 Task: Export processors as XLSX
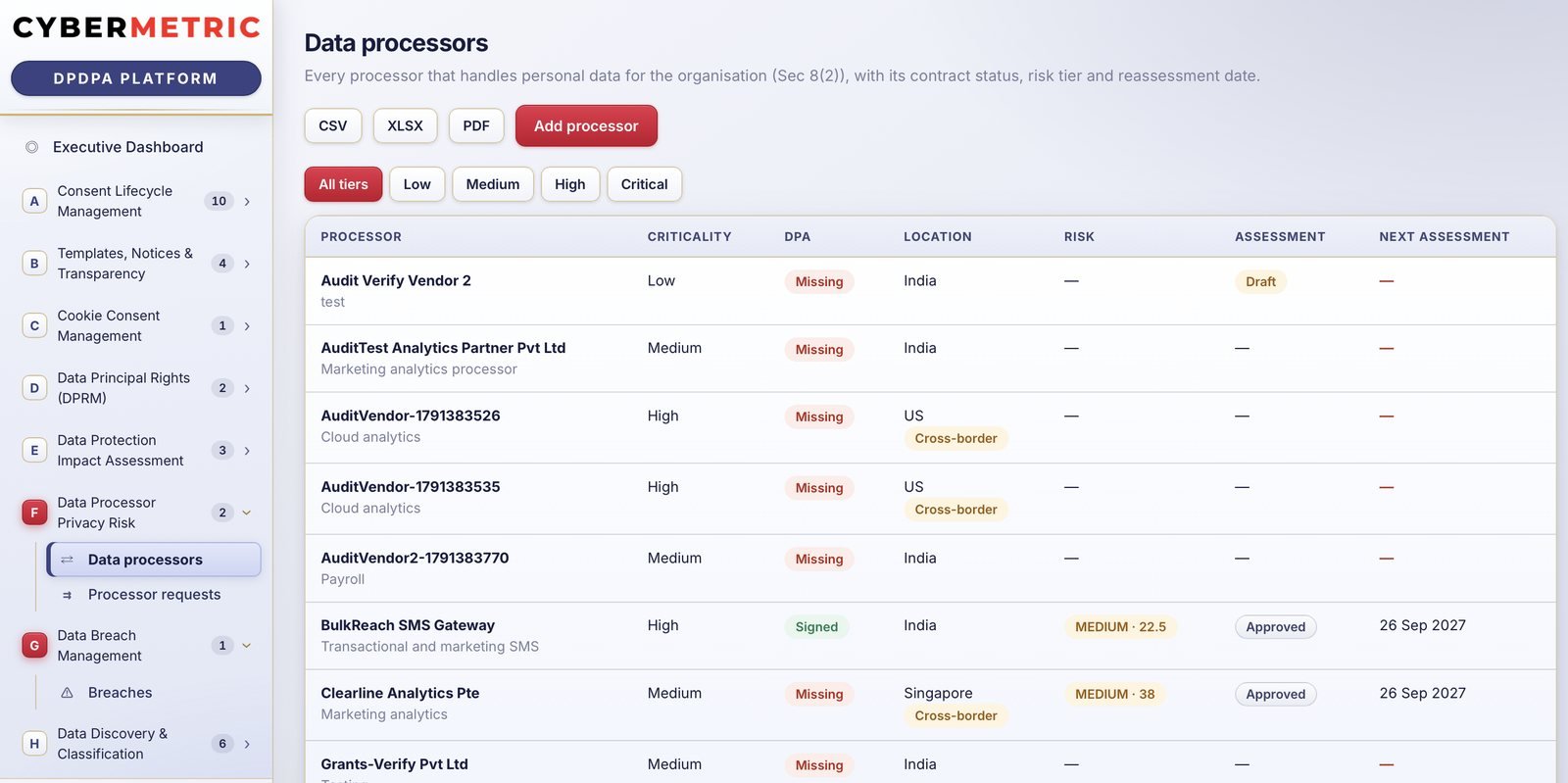[405, 125]
